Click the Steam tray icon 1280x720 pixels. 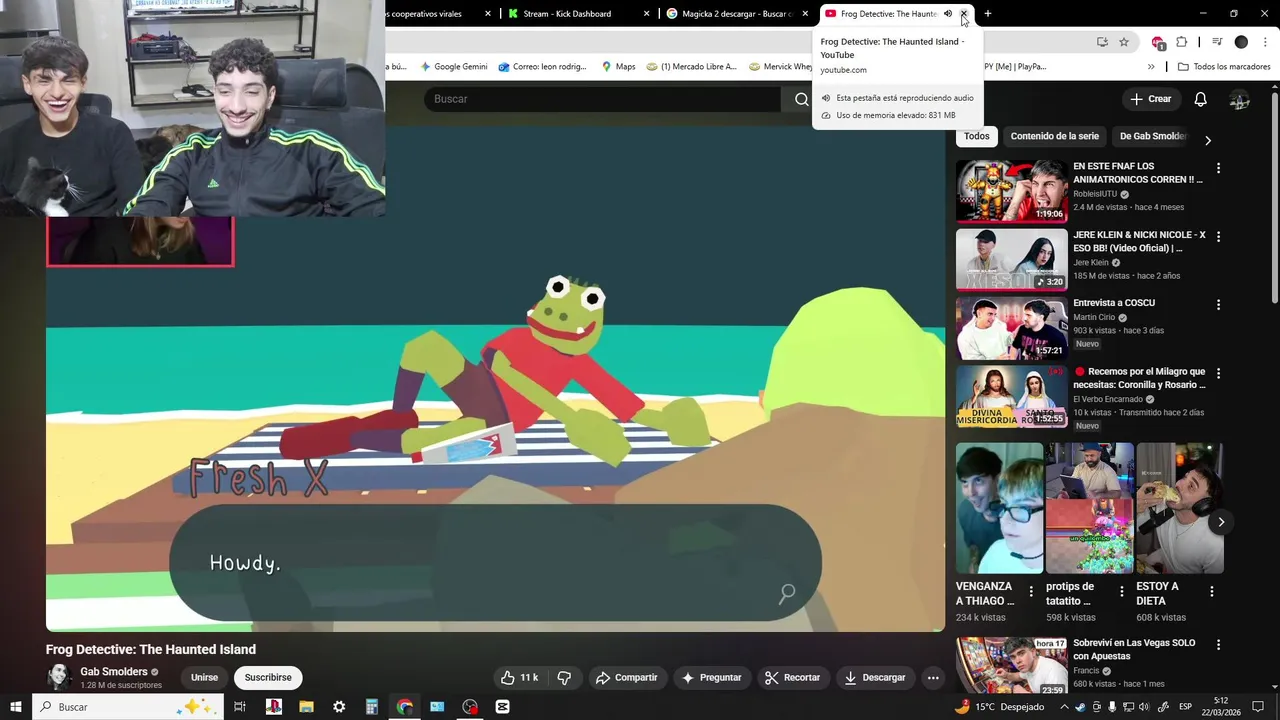coord(1081,707)
